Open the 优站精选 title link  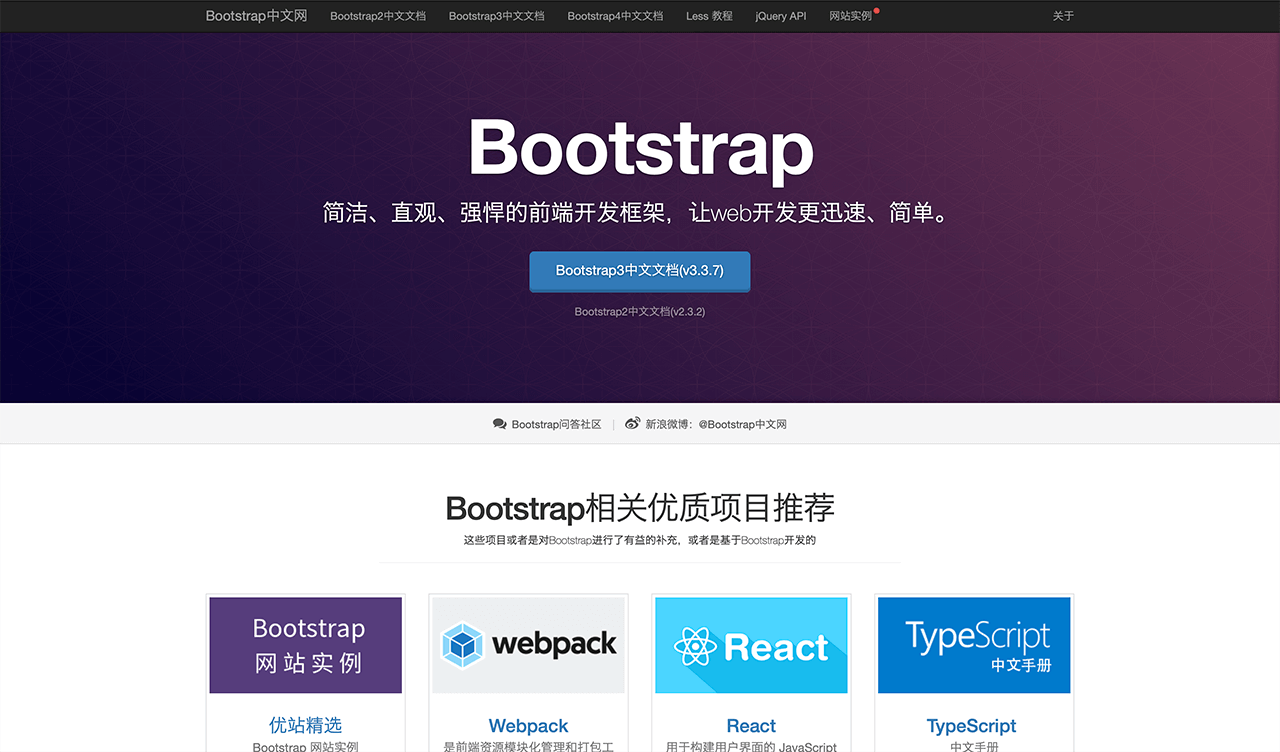coord(306,726)
